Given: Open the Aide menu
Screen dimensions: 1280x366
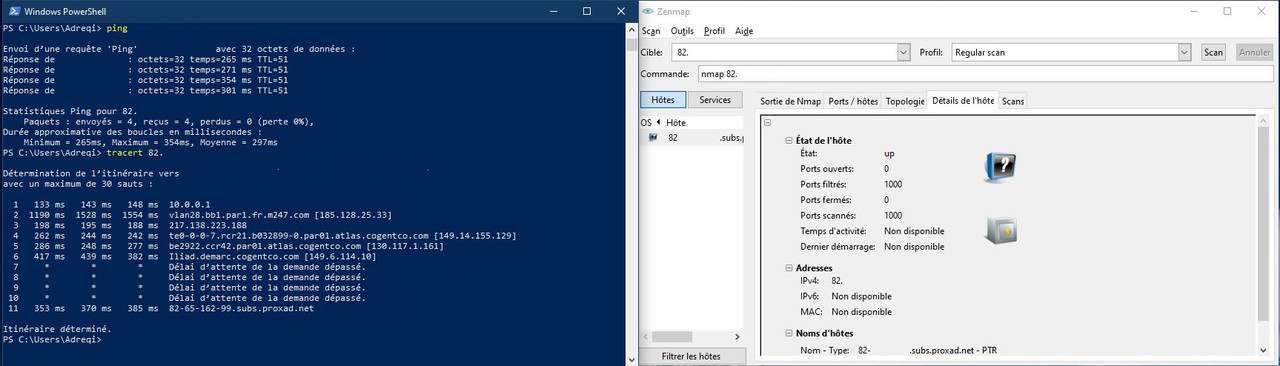Looking at the screenshot, I should point(744,31).
